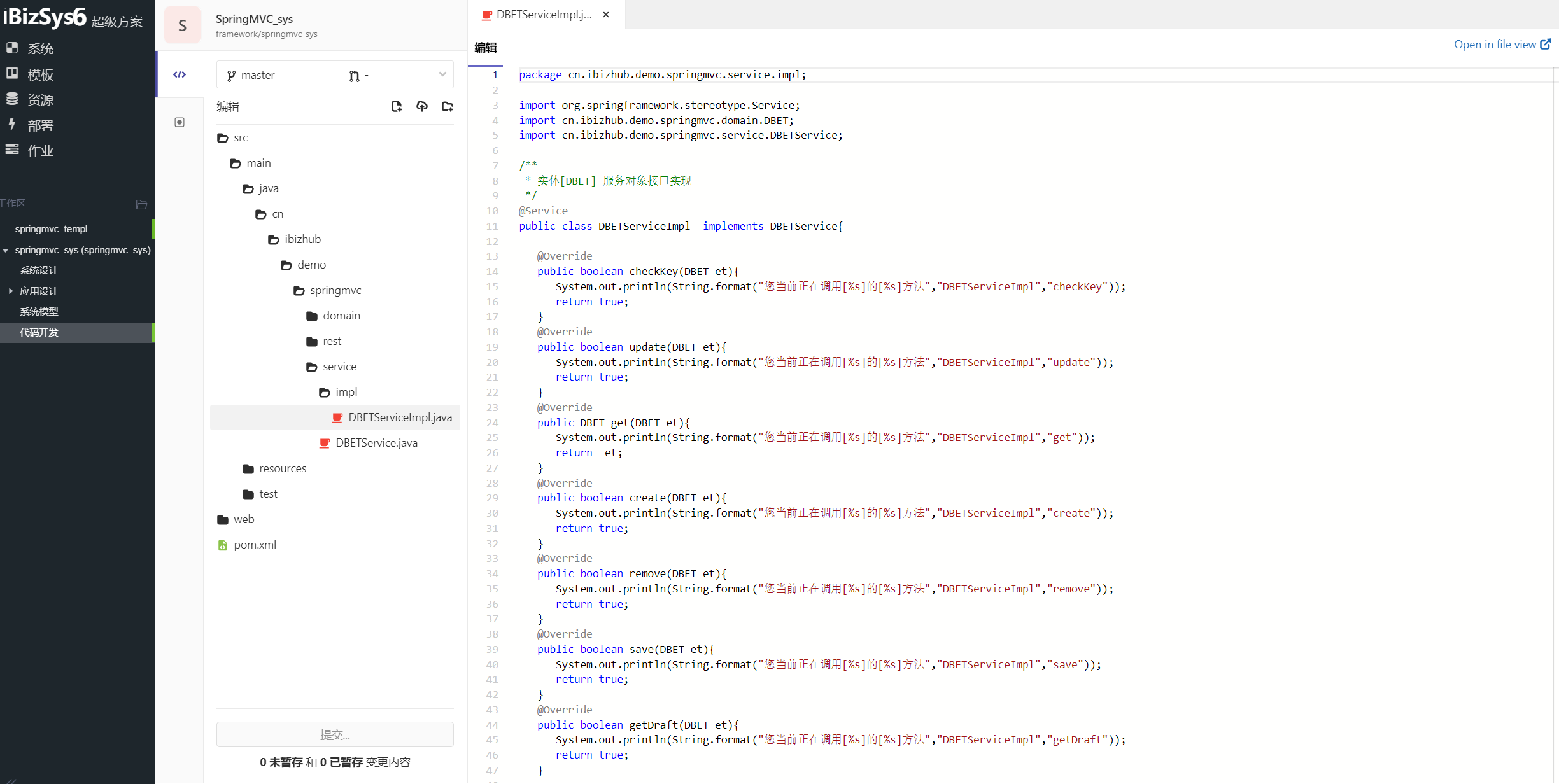Click the code editor icon in side strip
1559x784 pixels.
coord(180,74)
